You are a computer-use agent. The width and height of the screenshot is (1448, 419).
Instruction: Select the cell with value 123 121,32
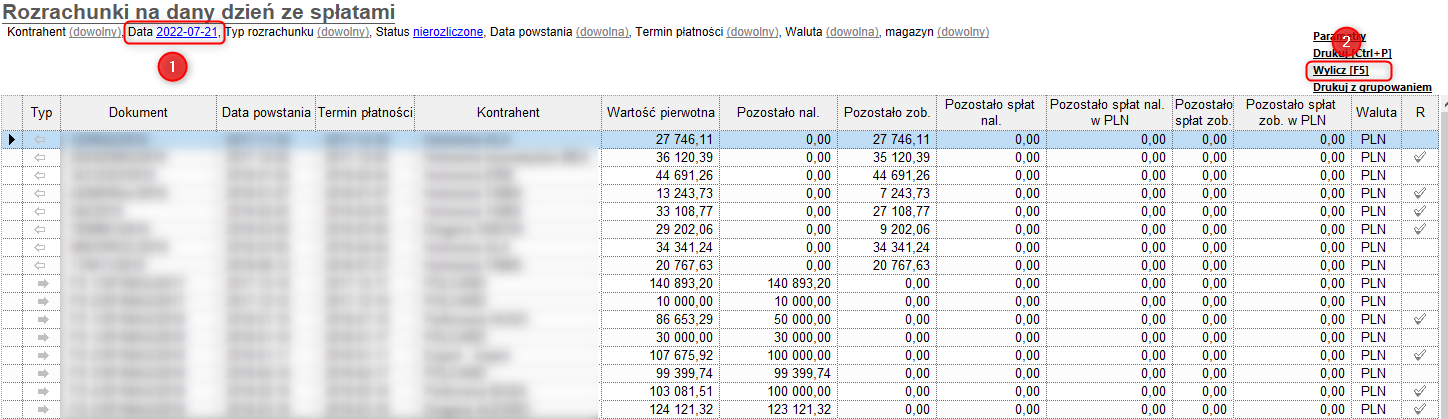tap(778, 409)
